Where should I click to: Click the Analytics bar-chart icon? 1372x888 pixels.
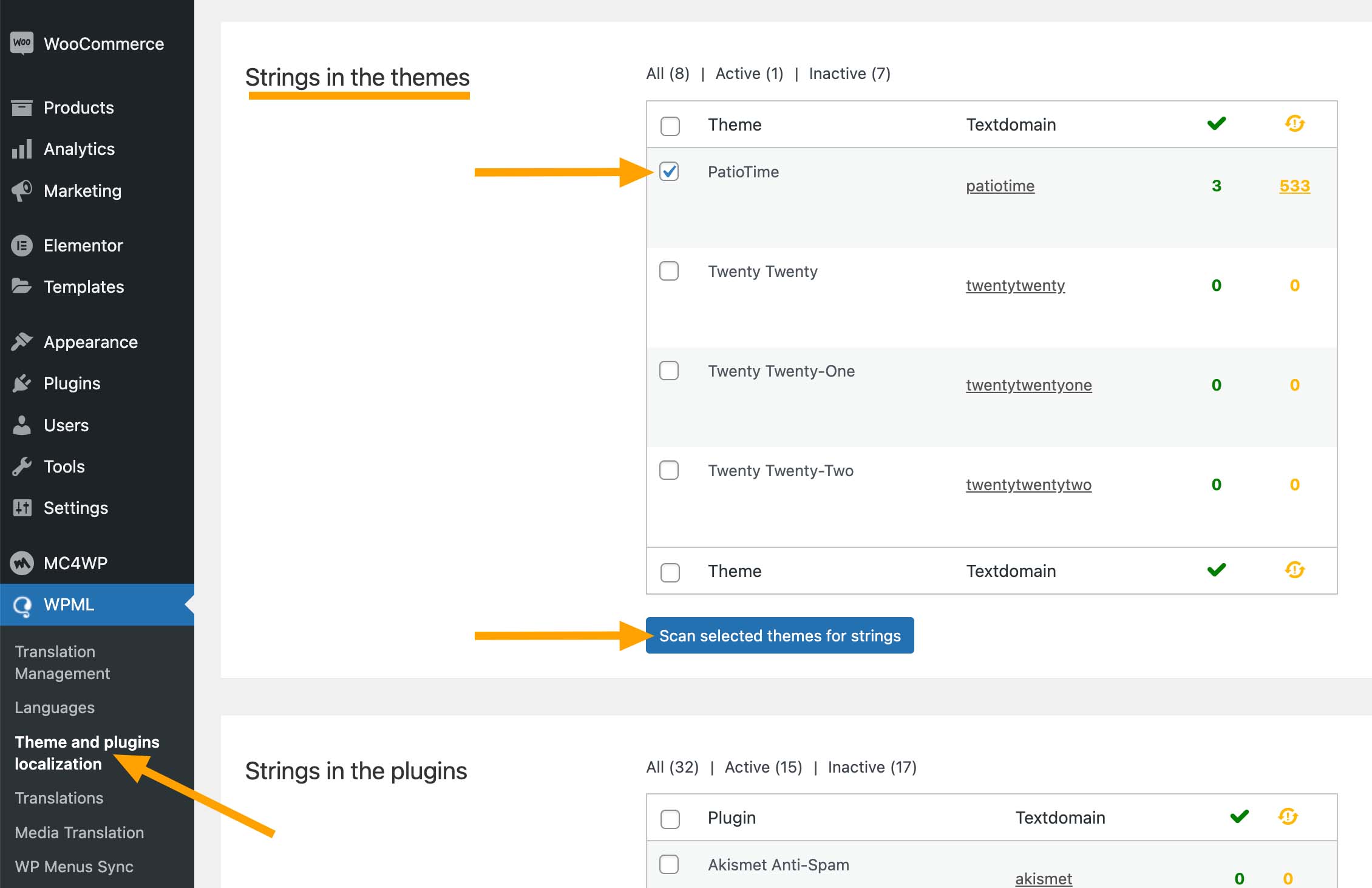click(21, 149)
